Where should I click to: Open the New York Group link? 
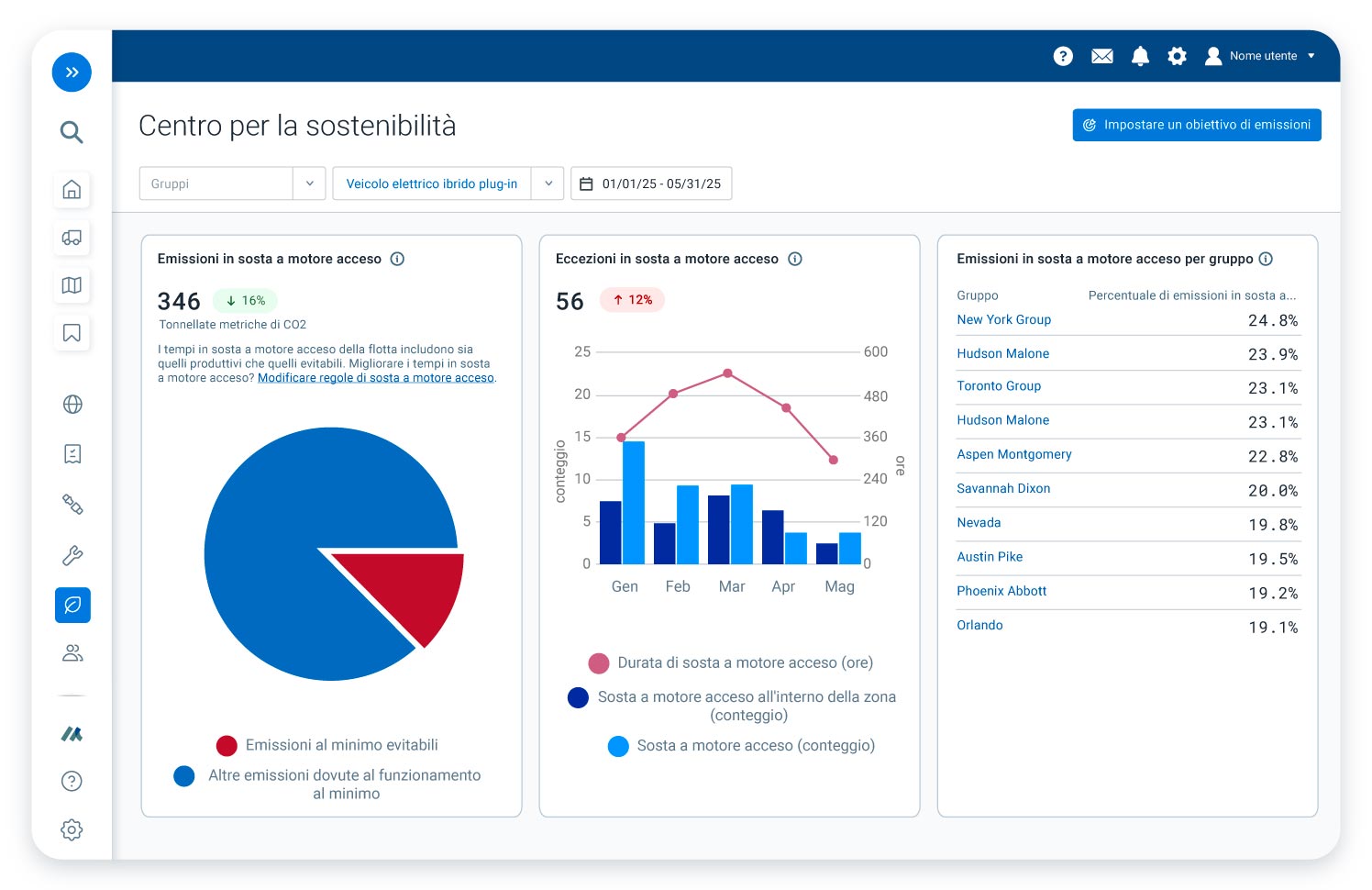pyautogui.click(x=1003, y=319)
